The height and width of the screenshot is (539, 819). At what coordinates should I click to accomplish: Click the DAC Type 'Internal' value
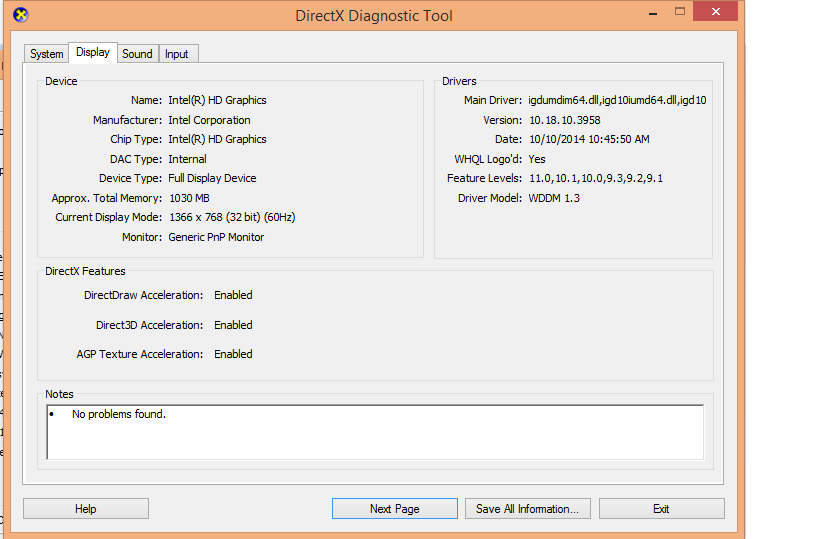coord(187,159)
